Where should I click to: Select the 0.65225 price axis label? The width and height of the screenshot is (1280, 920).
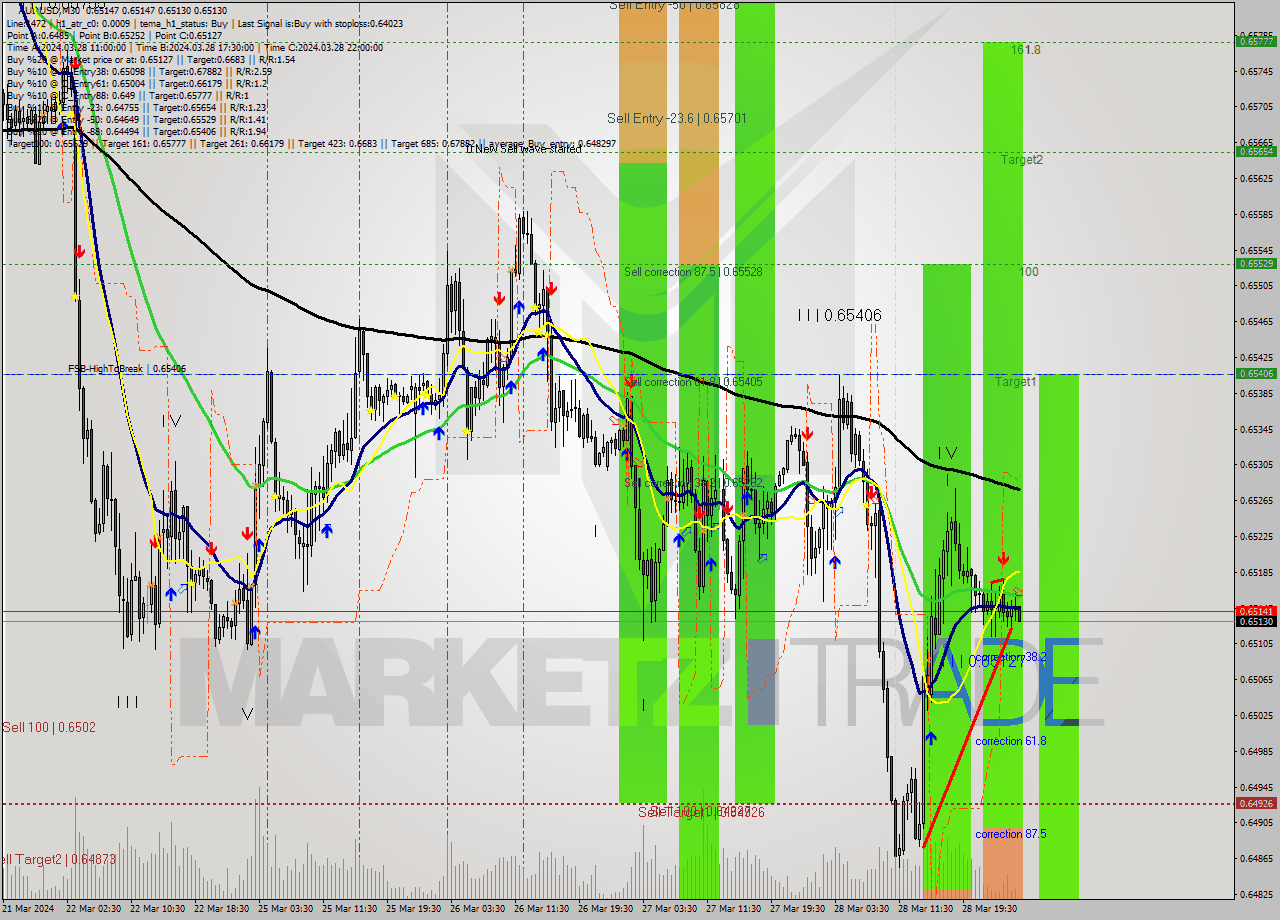pos(1256,537)
